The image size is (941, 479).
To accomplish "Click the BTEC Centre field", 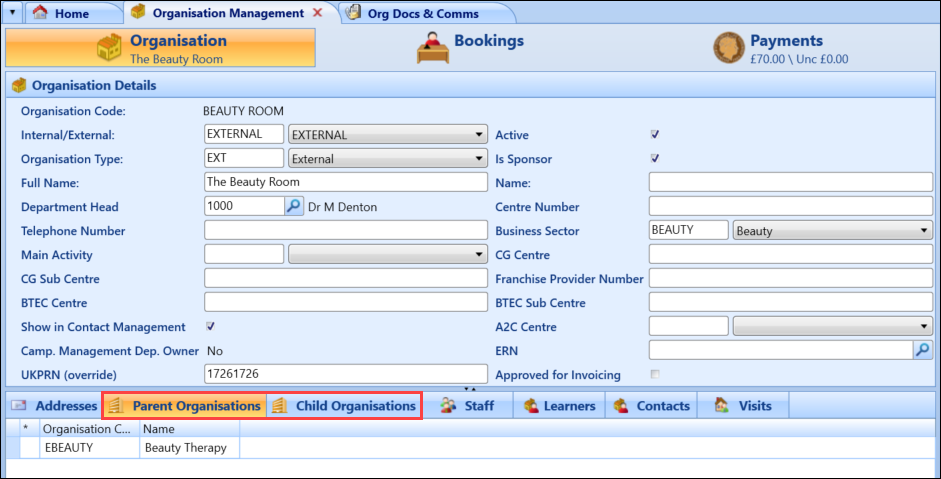I will point(346,302).
